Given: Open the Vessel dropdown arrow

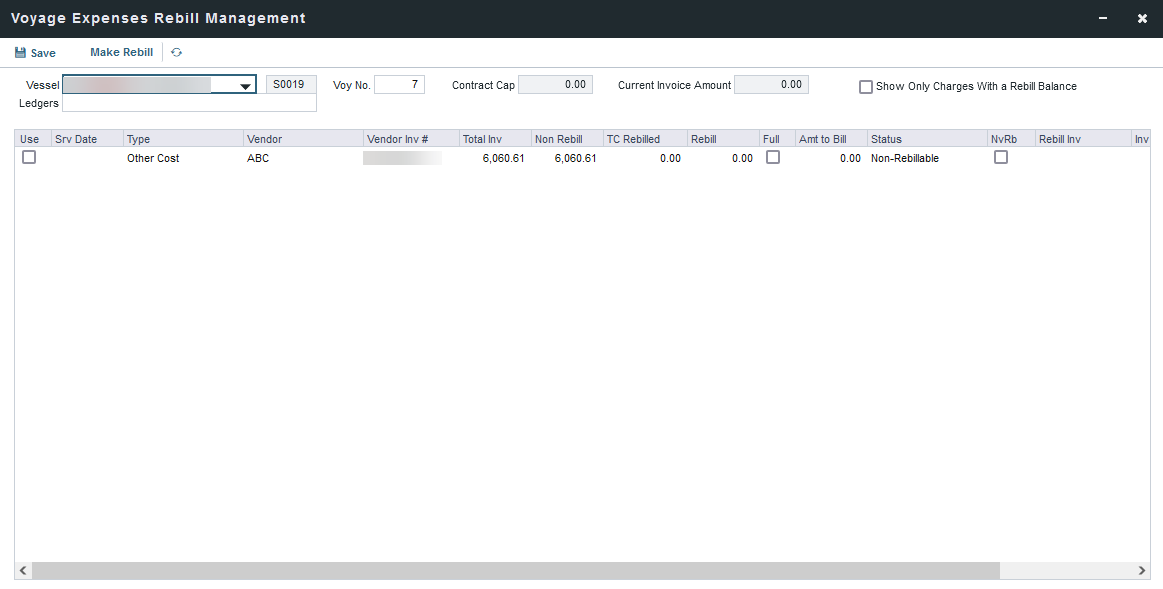Looking at the screenshot, I should pyautogui.click(x=245, y=86).
